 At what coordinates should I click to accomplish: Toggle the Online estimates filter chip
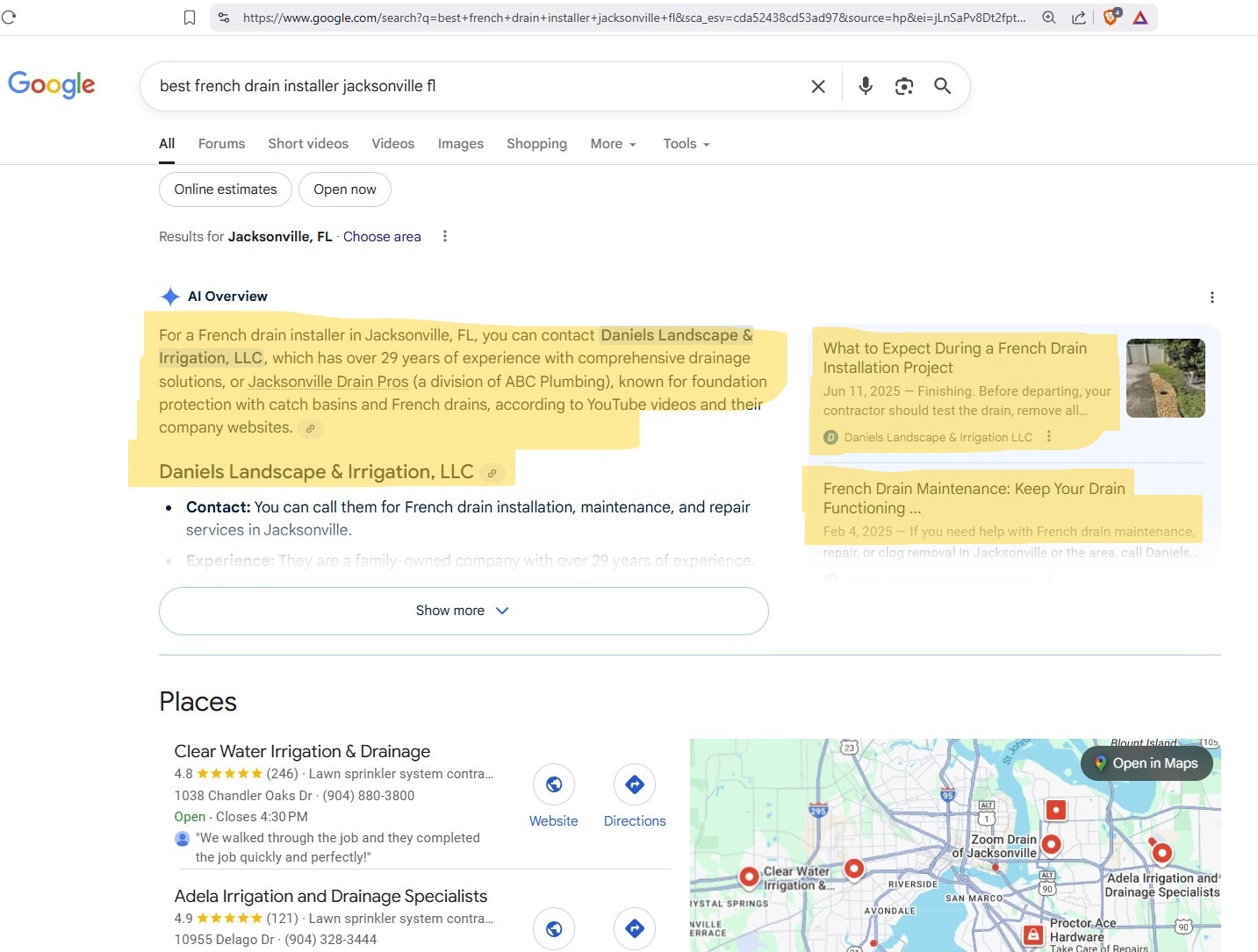click(x=226, y=190)
